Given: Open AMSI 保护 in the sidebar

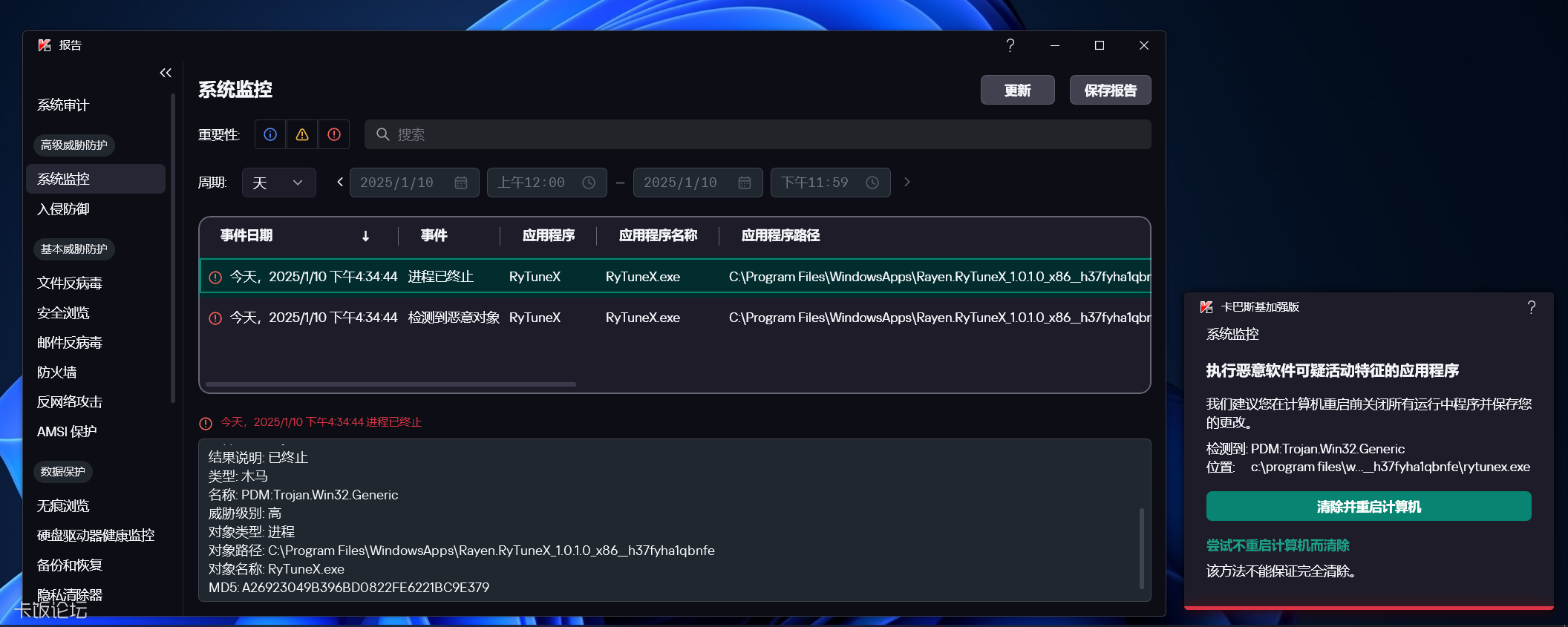Looking at the screenshot, I should [x=67, y=431].
